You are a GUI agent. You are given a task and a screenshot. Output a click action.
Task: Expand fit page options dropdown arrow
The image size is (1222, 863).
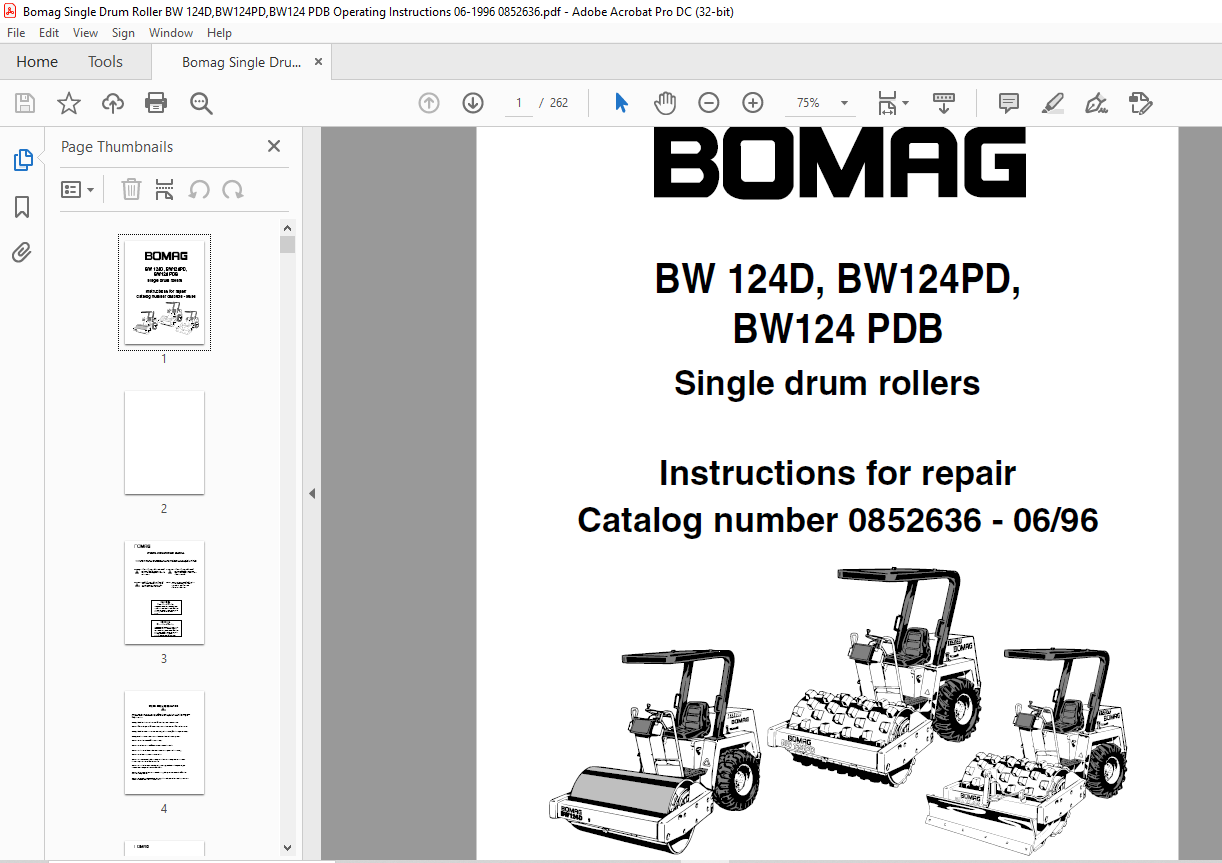click(x=905, y=103)
